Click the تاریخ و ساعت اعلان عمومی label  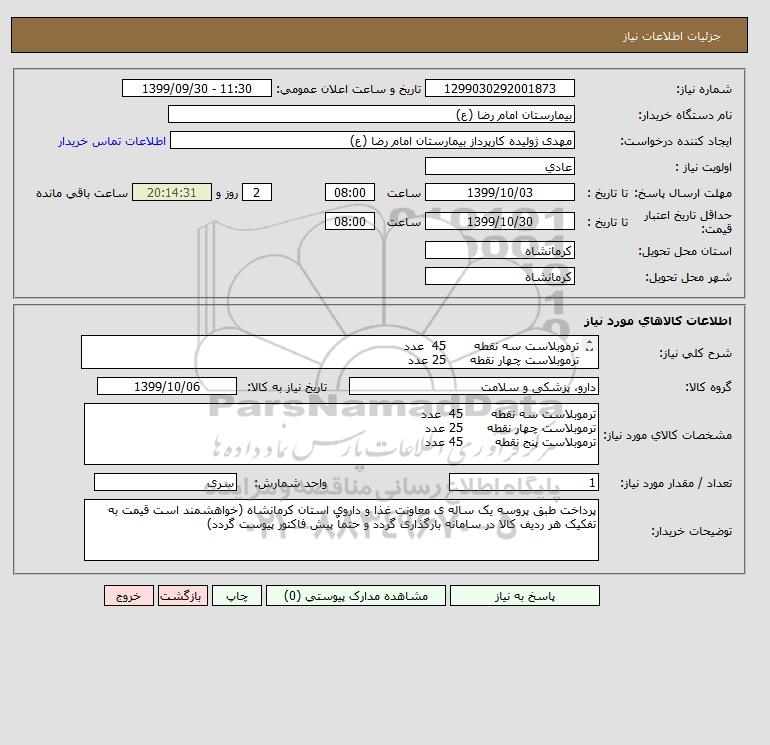coord(349,89)
